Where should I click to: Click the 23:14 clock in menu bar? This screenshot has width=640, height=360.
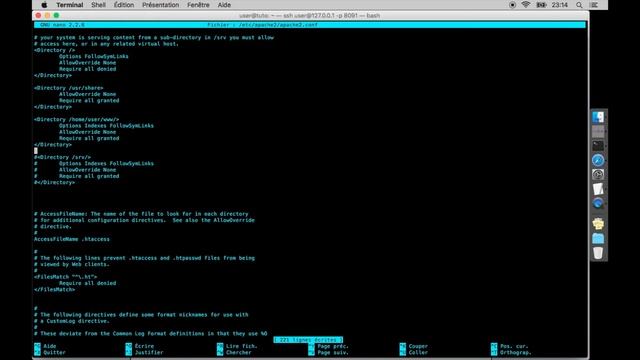[560, 5]
